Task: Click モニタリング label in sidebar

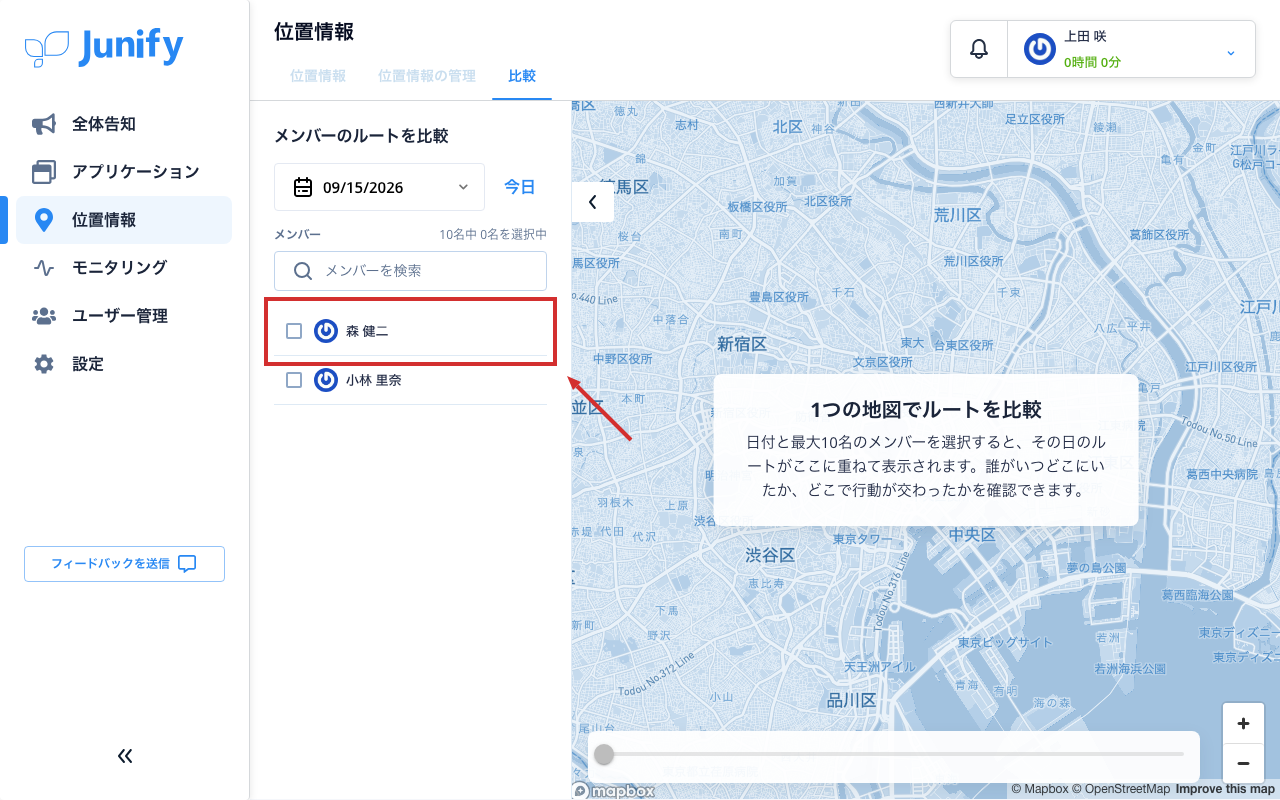Action: pyautogui.click(x=120, y=268)
